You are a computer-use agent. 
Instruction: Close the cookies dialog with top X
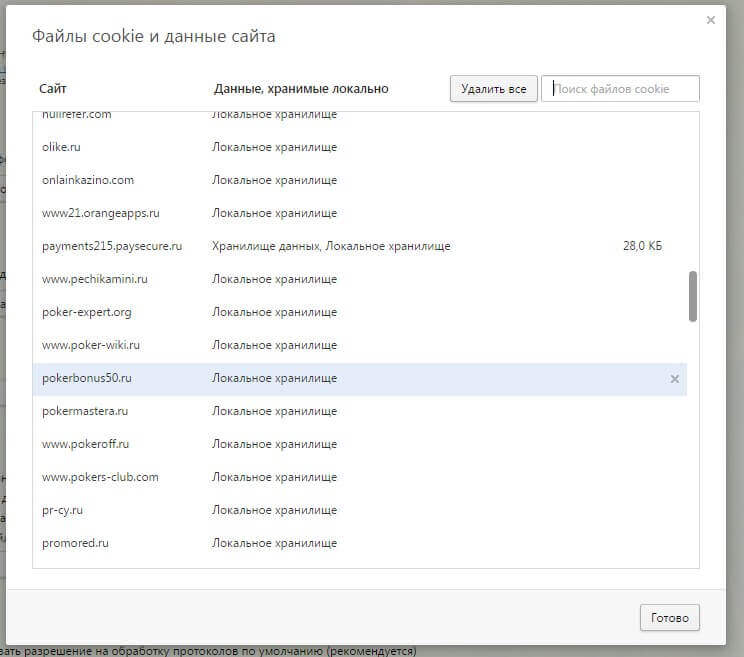[711, 20]
